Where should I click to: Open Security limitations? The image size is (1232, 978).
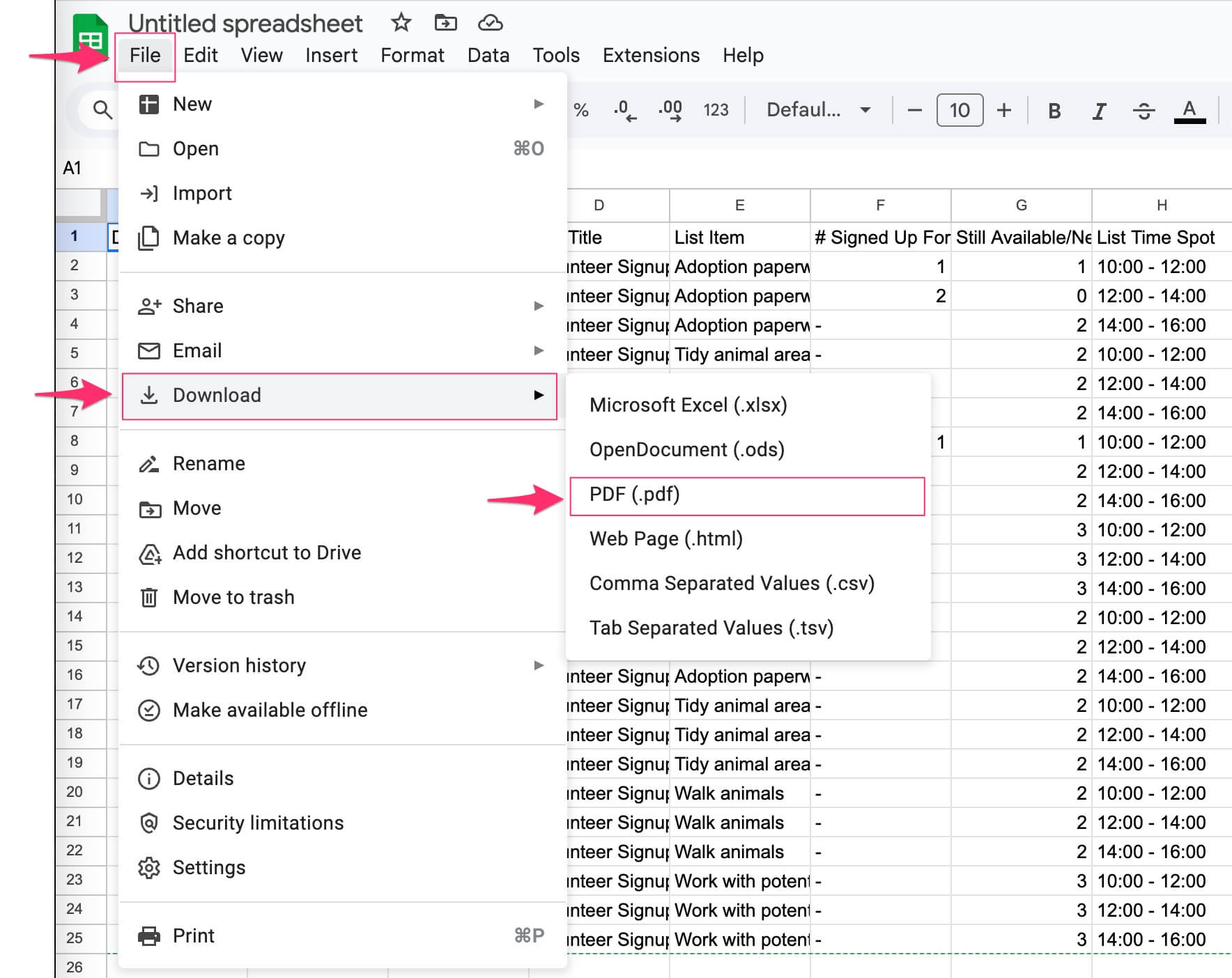click(x=341, y=823)
